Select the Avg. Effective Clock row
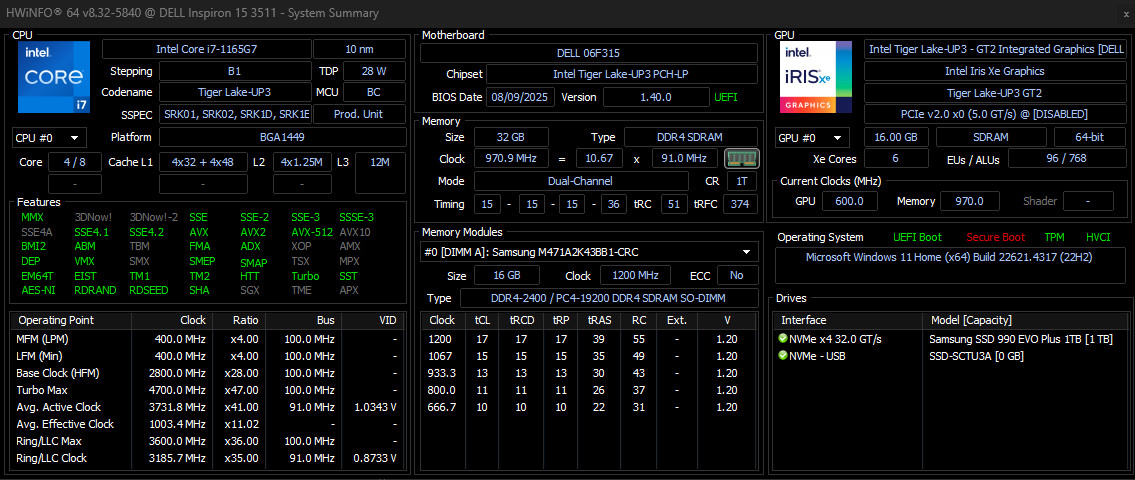This screenshot has height=480, width=1135. (x=206, y=424)
